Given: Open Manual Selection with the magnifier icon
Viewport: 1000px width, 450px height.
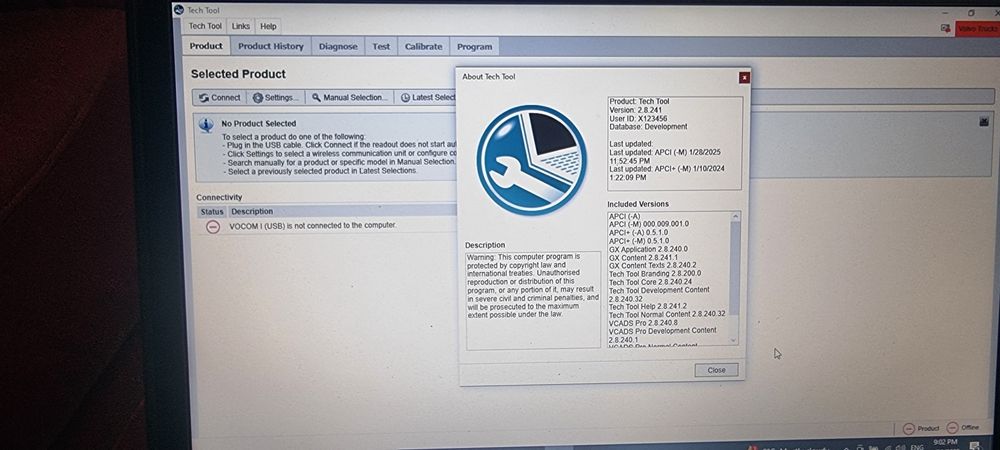Looking at the screenshot, I should pos(349,98).
